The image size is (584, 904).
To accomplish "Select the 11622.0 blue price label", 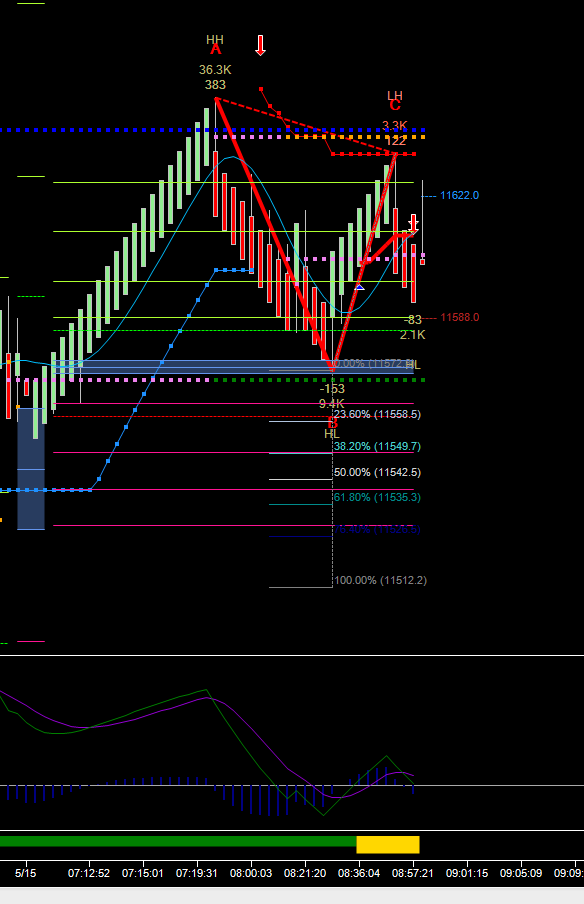I will tap(459, 195).
